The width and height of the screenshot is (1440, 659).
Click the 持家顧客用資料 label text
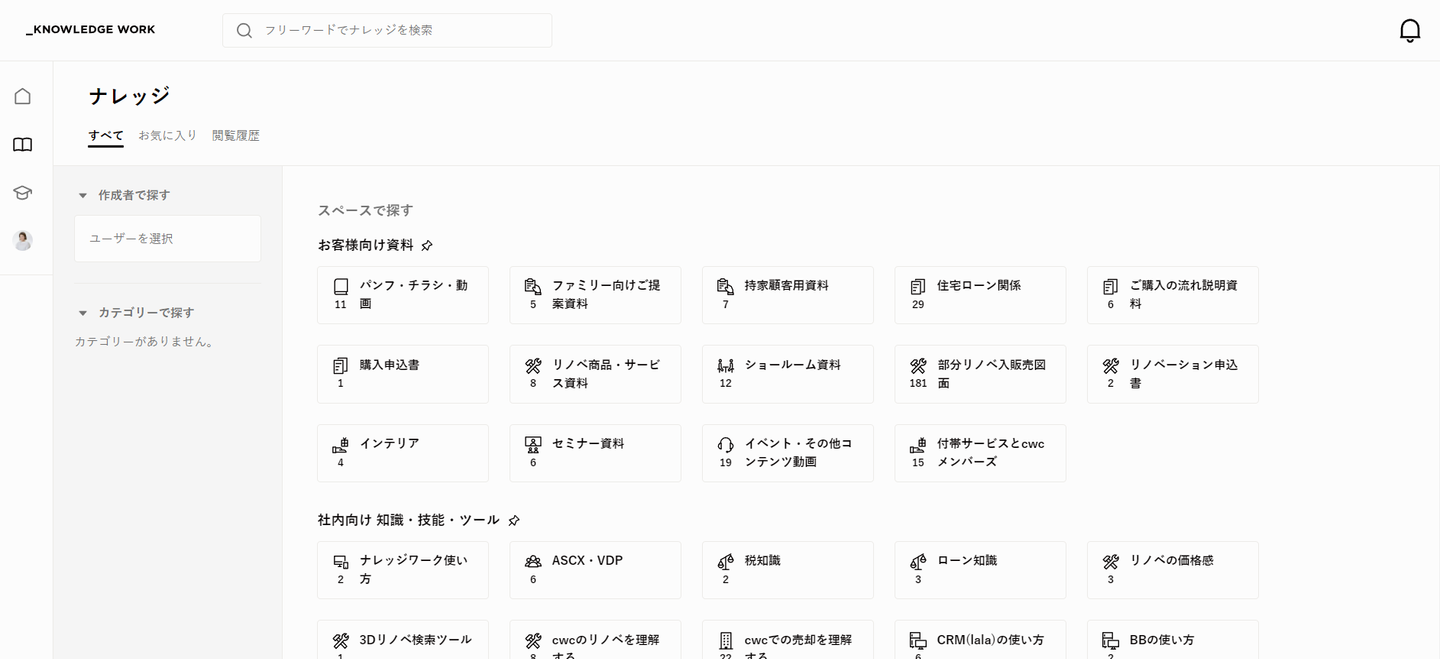787,286
